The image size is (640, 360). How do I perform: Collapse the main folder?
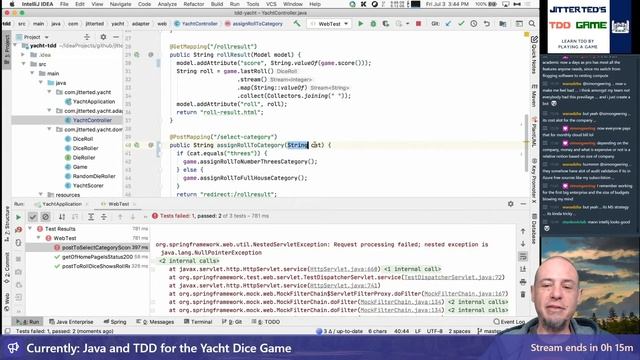(32, 73)
